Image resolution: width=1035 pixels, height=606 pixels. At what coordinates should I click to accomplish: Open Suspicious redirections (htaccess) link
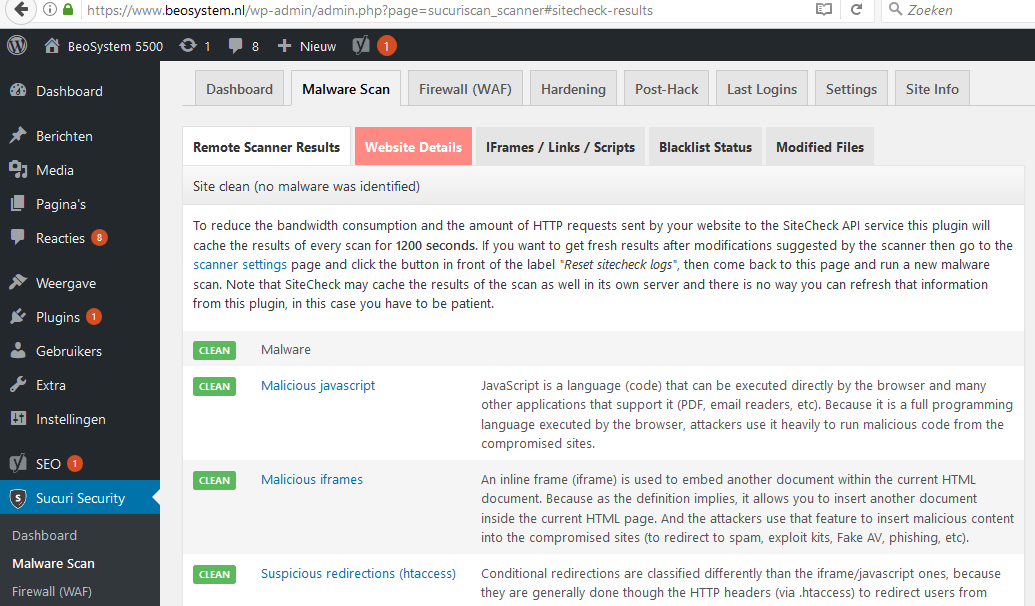358,573
